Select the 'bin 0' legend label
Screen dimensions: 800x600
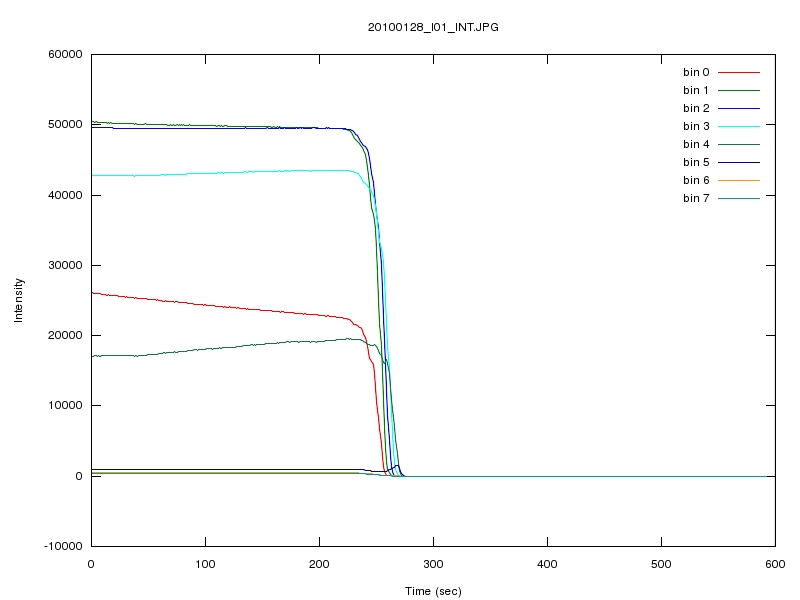coord(696,72)
